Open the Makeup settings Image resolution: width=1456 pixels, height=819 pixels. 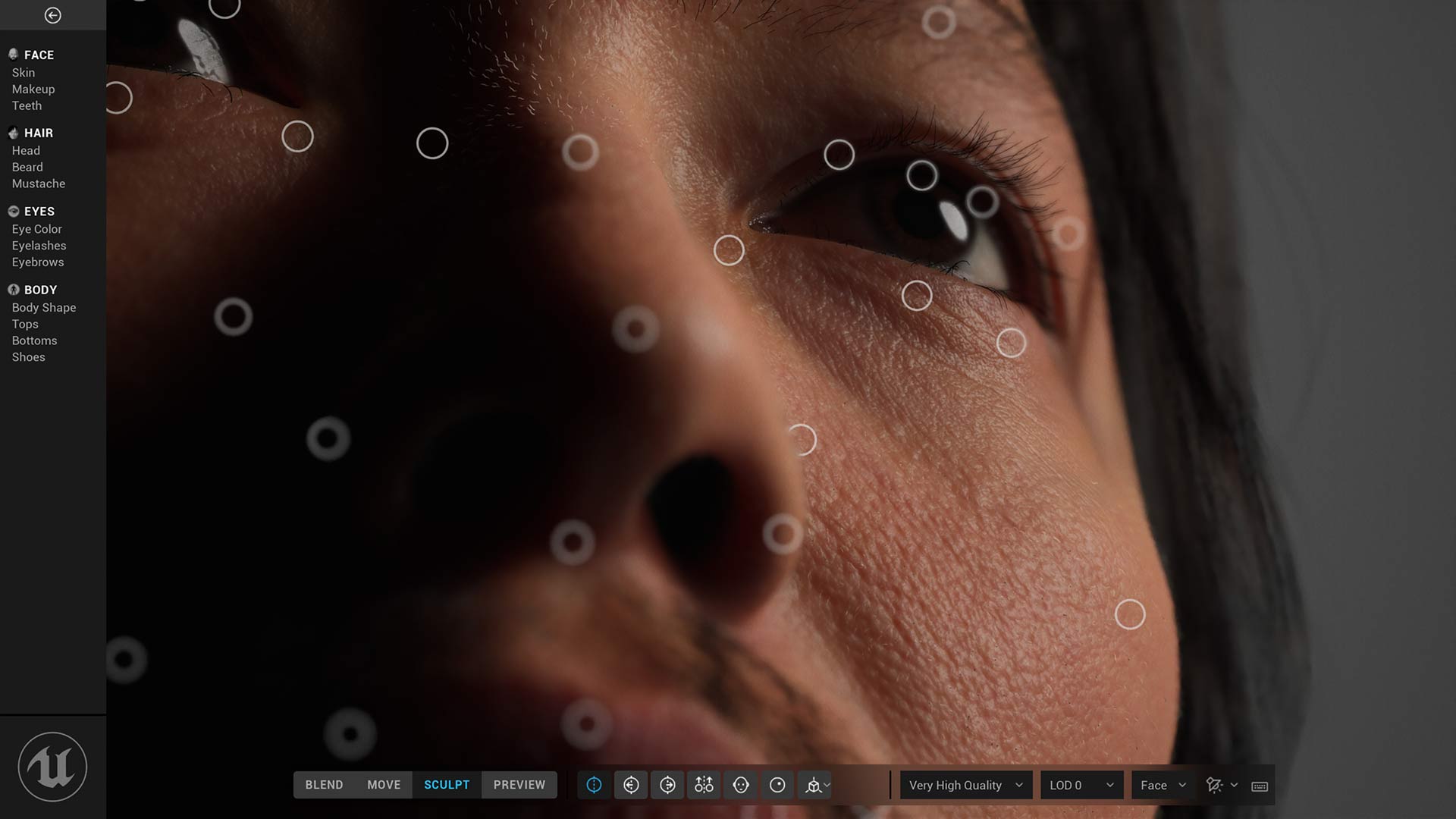[33, 89]
